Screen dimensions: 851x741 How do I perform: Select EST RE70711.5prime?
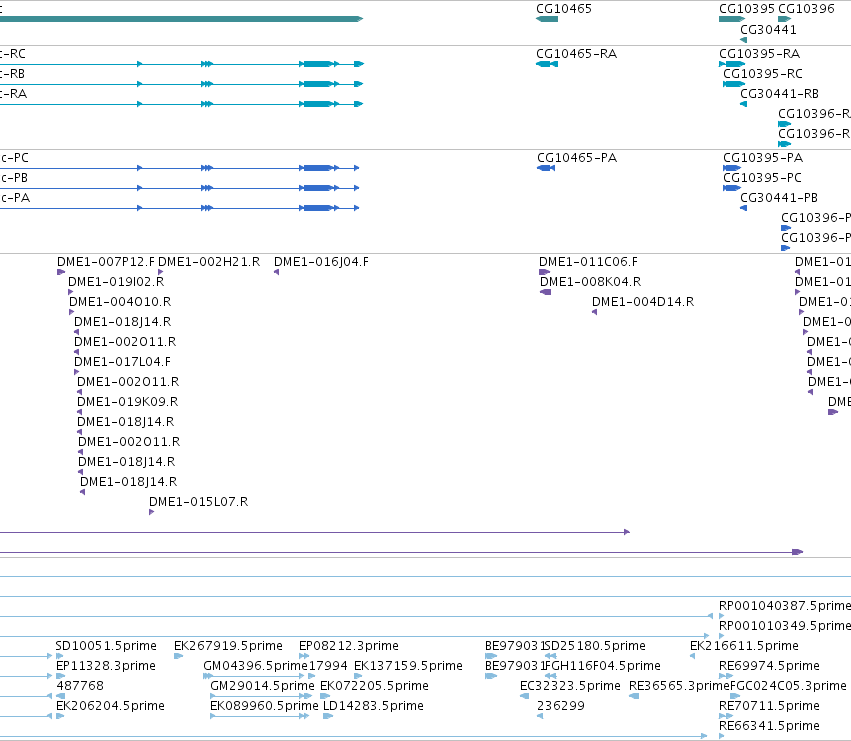click(769, 706)
